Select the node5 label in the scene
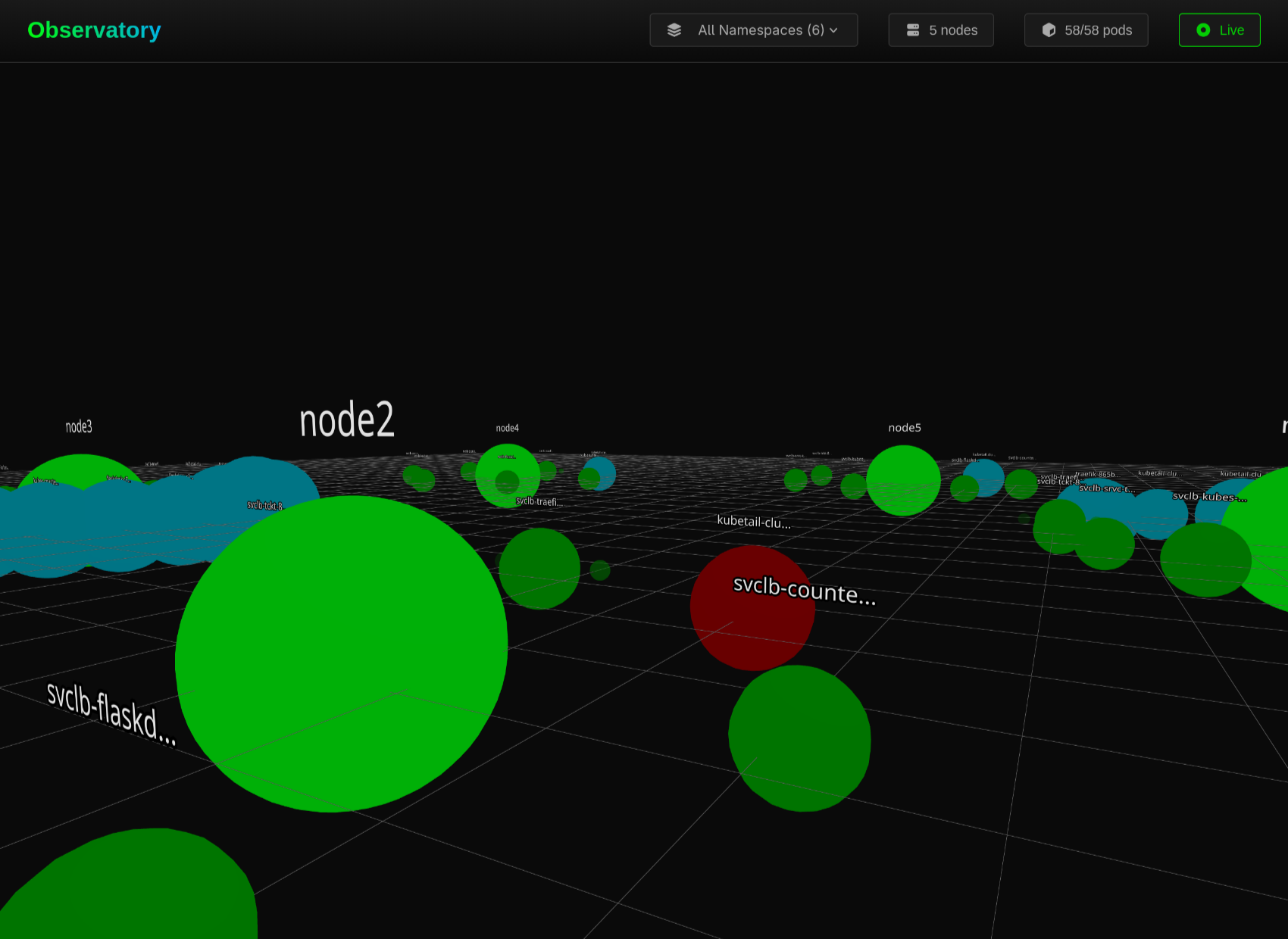Viewport: 1288px width, 939px height. pos(905,428)
